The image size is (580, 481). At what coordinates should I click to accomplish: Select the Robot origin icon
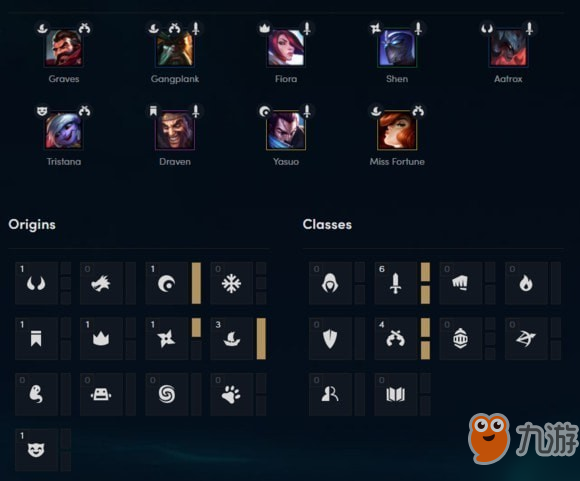point(101,394)
